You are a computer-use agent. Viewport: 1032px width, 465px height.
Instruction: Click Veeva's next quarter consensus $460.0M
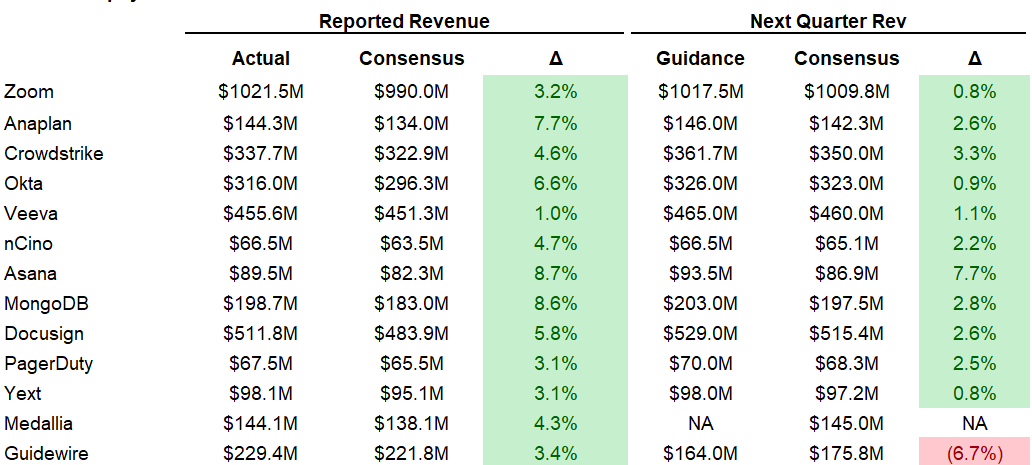846,213
